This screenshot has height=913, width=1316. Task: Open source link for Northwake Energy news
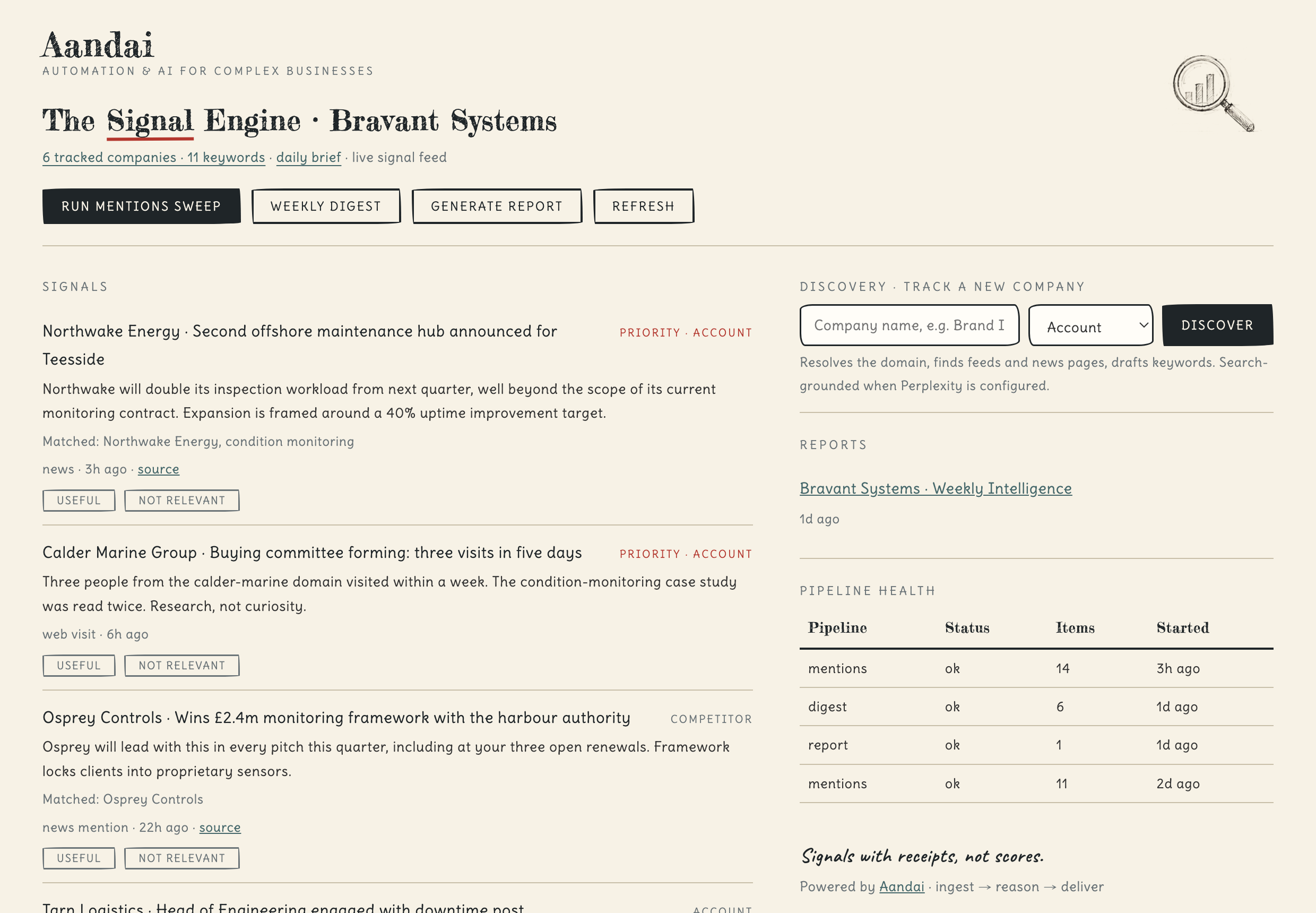(159, 469)
